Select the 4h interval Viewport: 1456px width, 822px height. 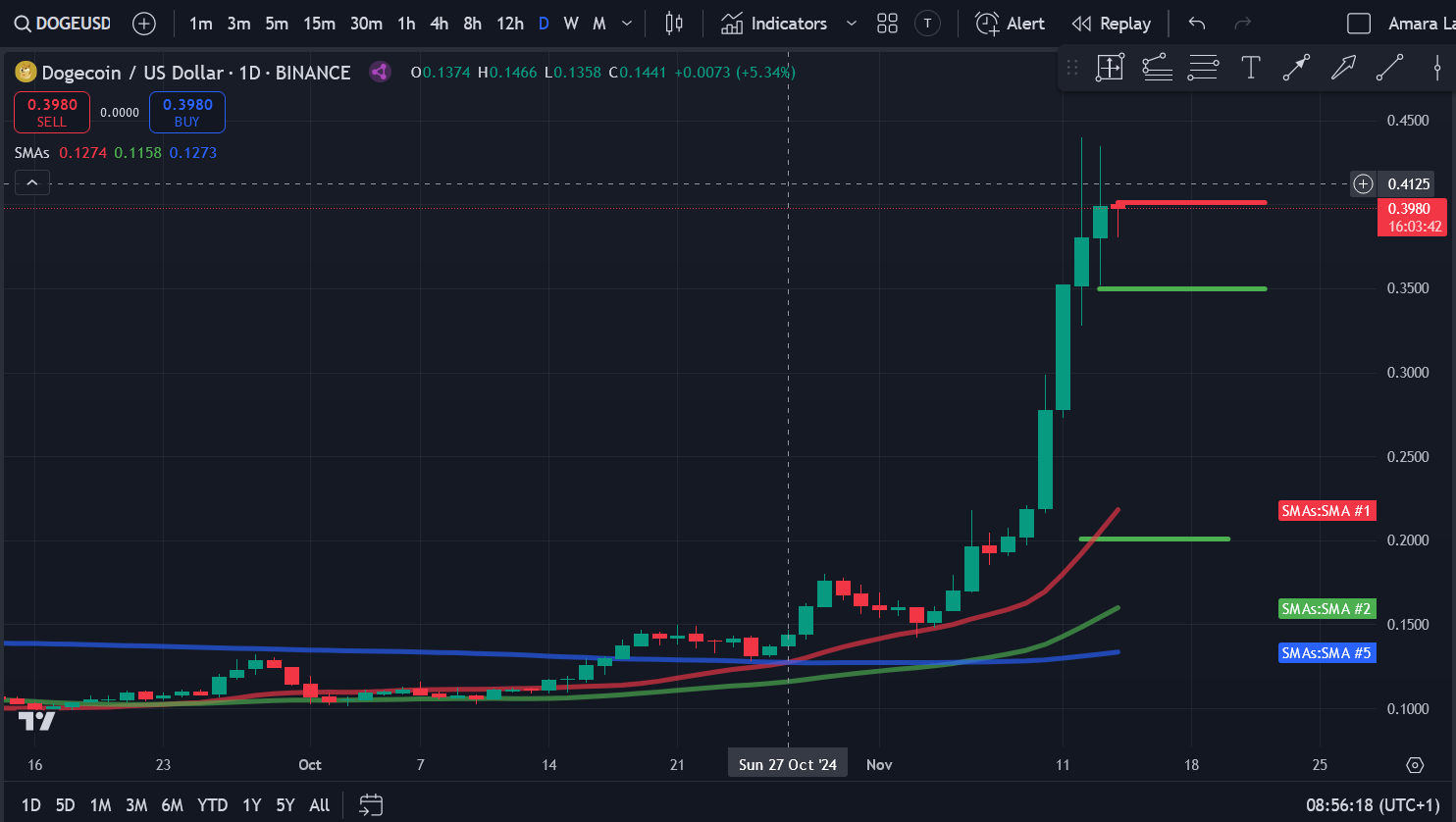[x=440, y=24]
